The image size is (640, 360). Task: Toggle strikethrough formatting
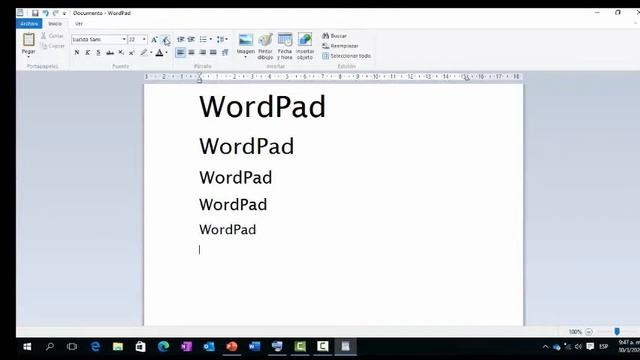110,52
